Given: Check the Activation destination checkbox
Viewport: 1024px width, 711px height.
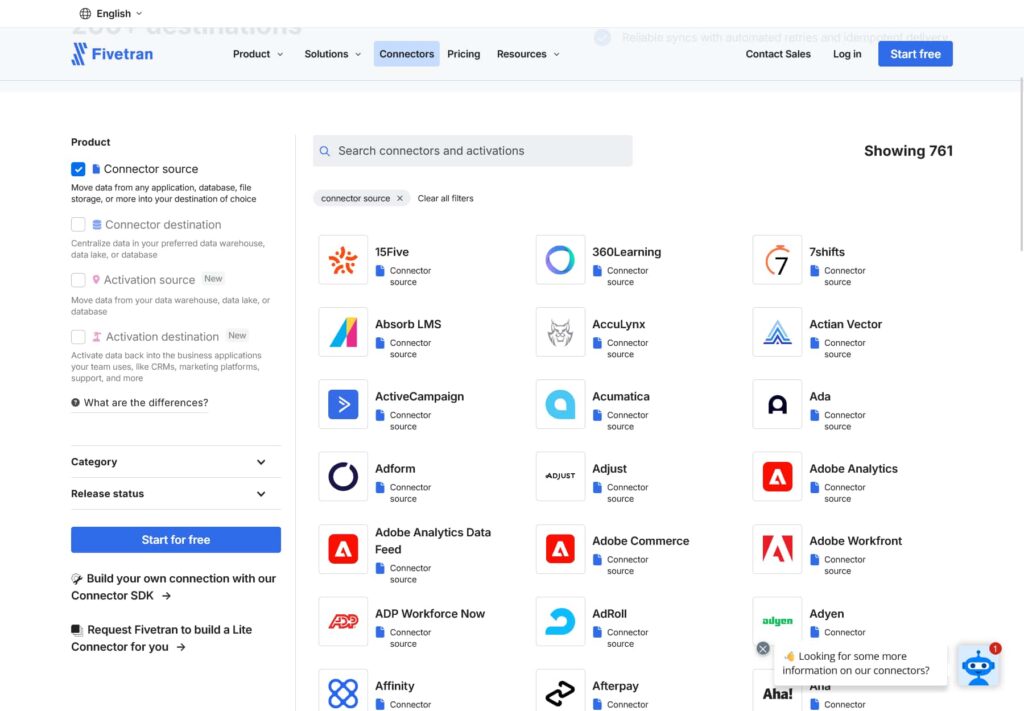Looking at the screenshot, I should 78,337.
